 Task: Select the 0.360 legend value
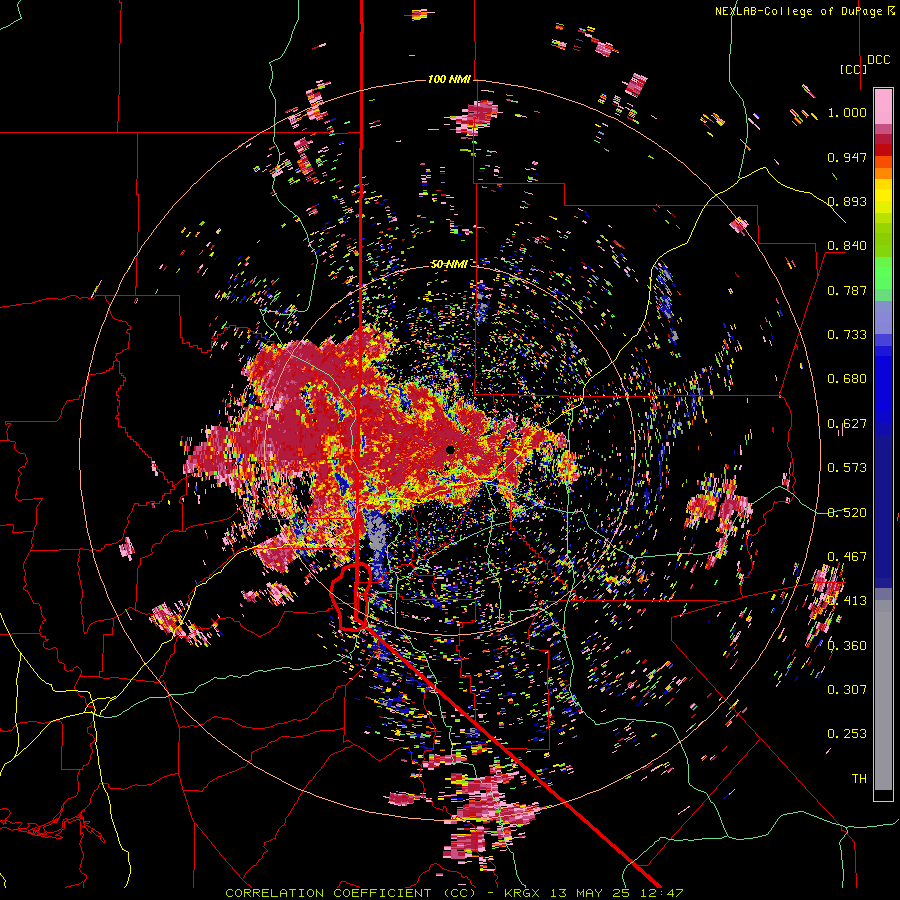point(847,646)
